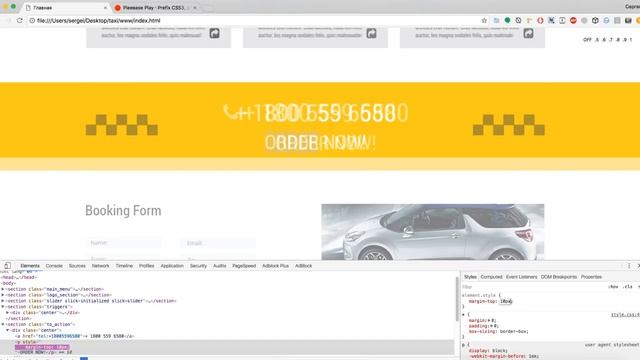This screenshot has height=360, width=640.
Task: Click the style.css source link
Action: pos(625,315)
